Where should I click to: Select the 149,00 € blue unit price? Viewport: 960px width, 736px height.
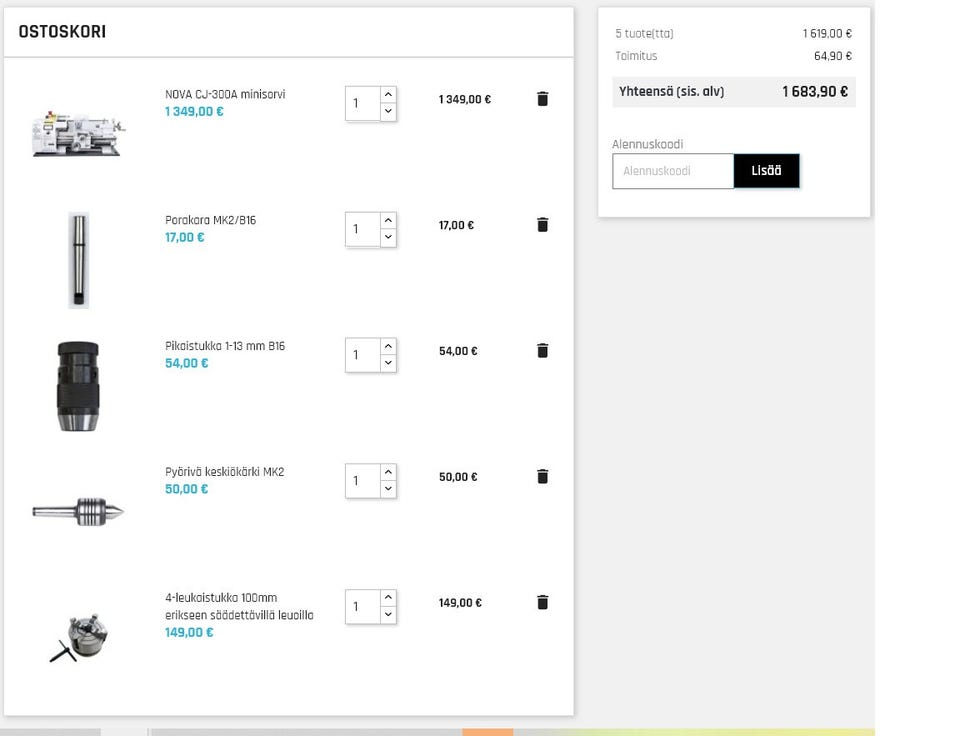(189, 632)
